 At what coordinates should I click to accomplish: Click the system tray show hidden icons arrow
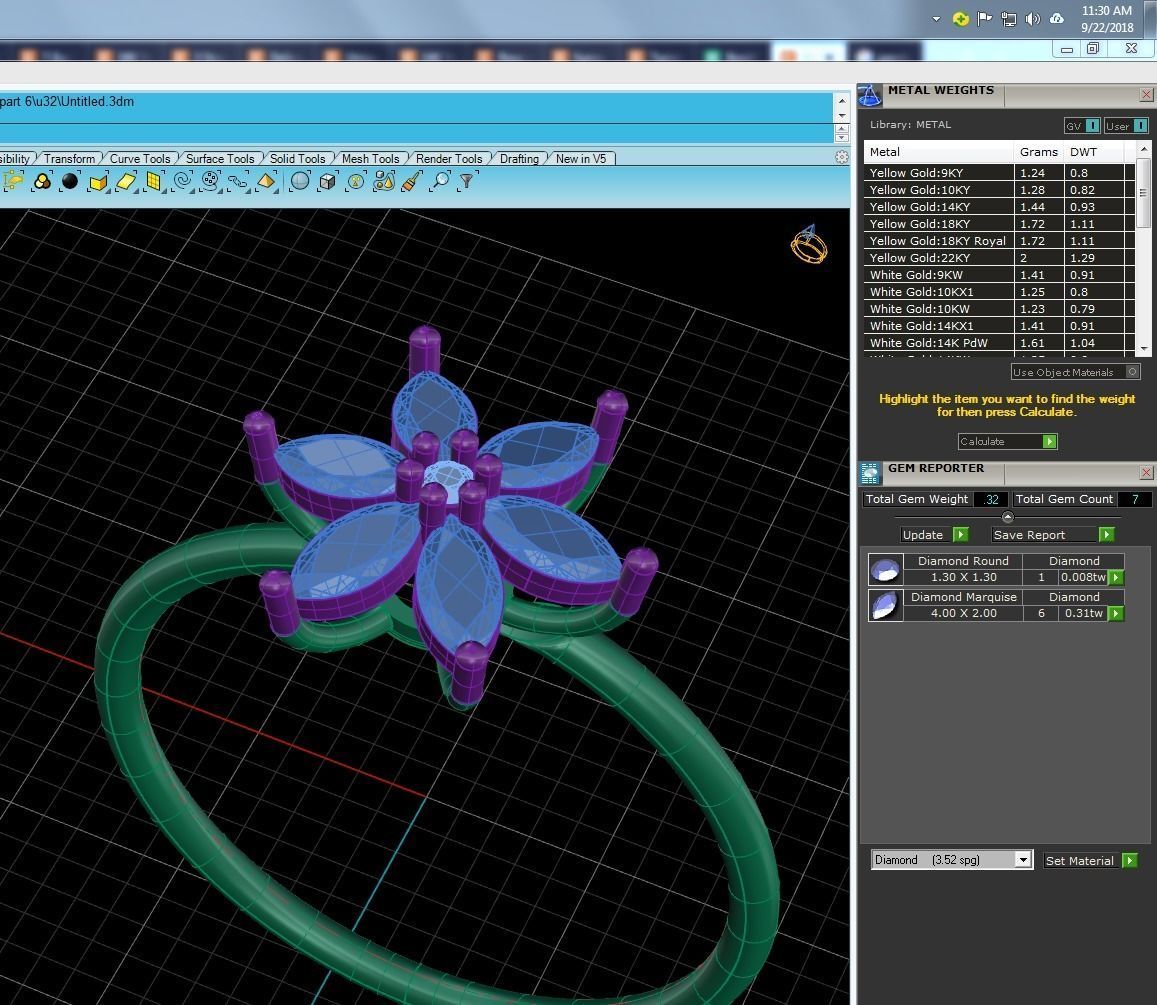coord(936,19)
